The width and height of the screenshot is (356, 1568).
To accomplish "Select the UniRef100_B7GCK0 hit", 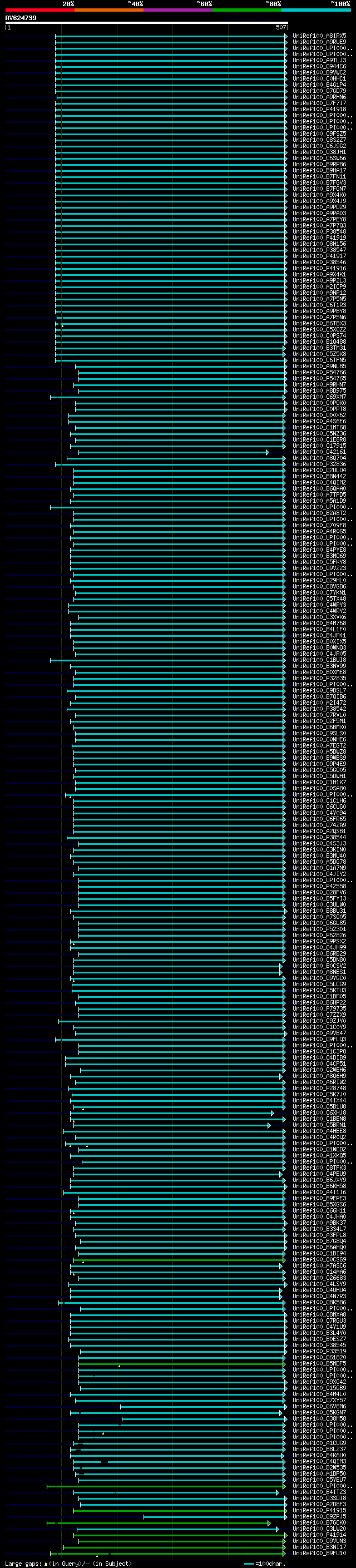I will 319,1522.
